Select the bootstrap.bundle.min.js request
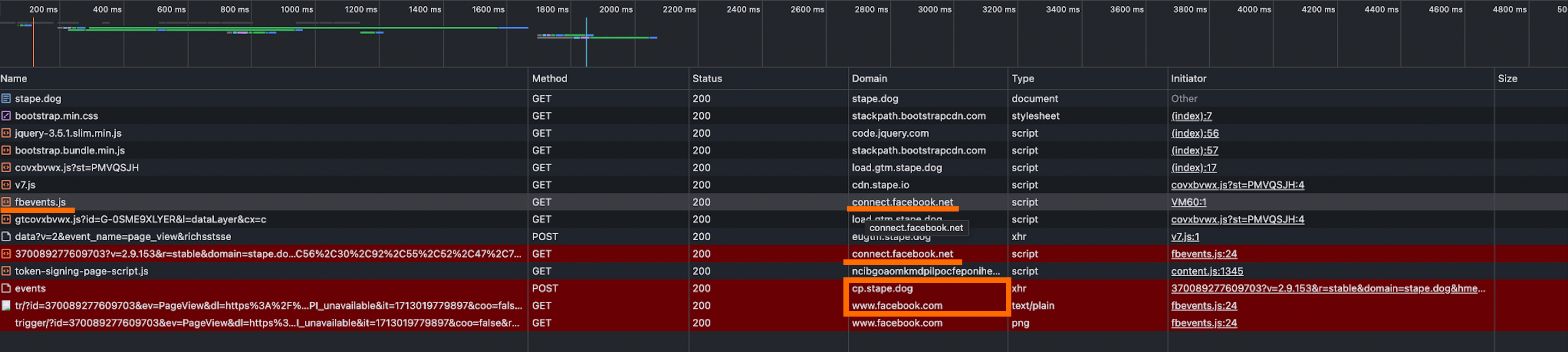The height and width of the screenshot is (352, 1568). coord(70,150)
